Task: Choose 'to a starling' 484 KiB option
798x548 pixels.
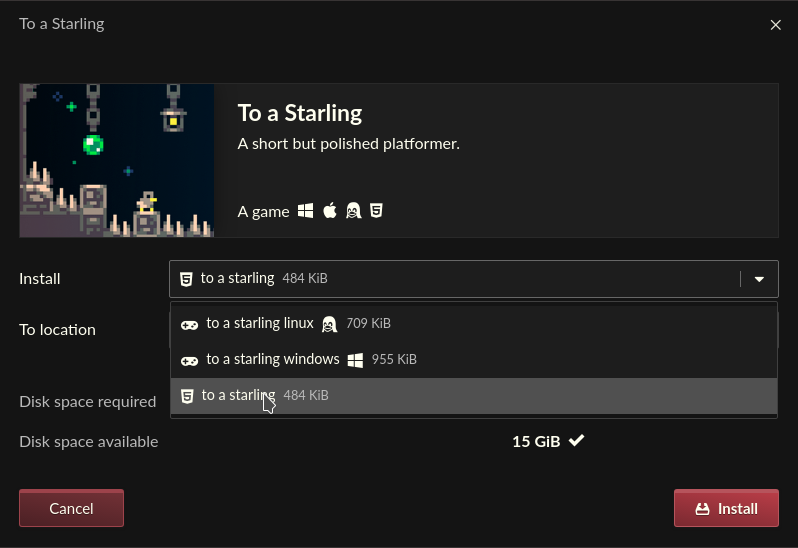Action: click(474, 396)
